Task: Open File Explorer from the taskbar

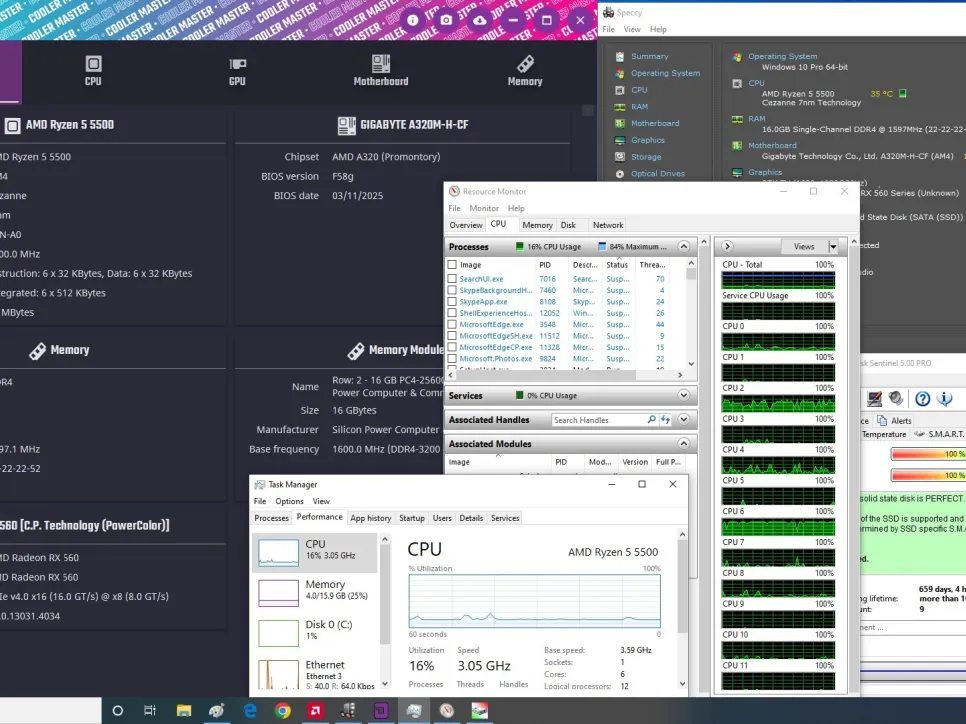Action: [x=184, y=710]
